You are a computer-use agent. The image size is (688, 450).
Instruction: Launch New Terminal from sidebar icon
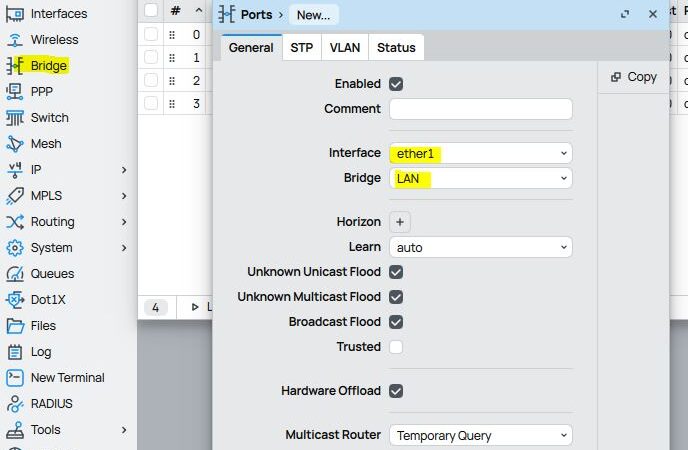(x=15, y=378)
